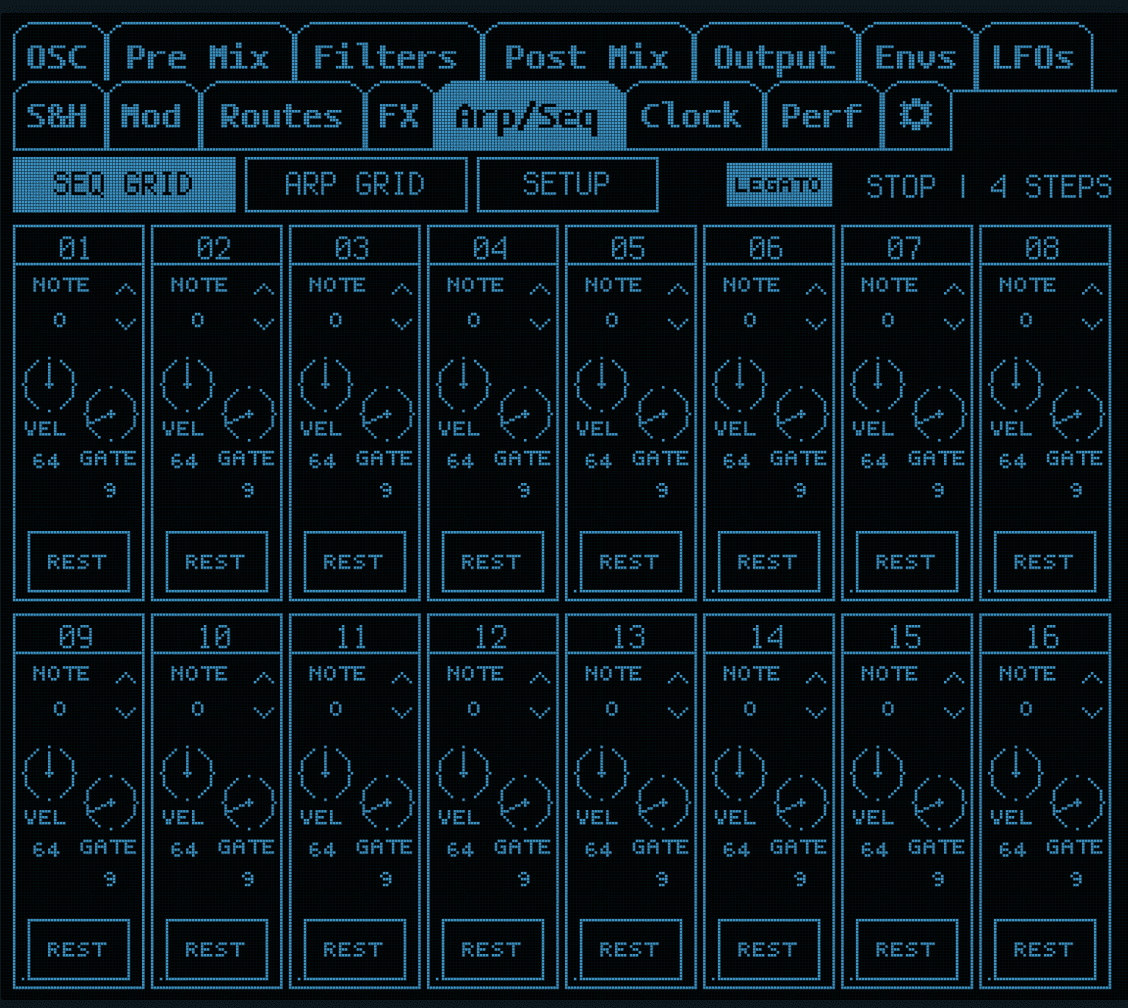Image resolution: width=1128 pixels, height=1008 pixels.
Task: Decrease note with step 01 down arrow
Action: click(126, 324)
